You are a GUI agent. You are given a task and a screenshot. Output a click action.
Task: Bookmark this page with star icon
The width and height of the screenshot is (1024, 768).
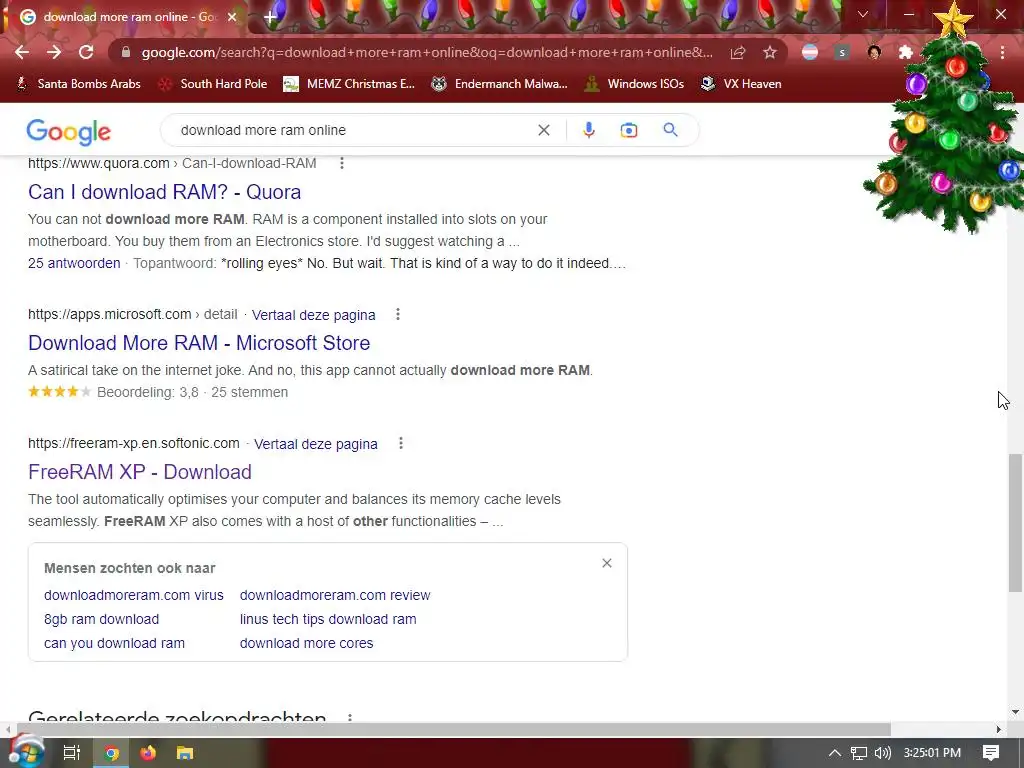point(770,52)
